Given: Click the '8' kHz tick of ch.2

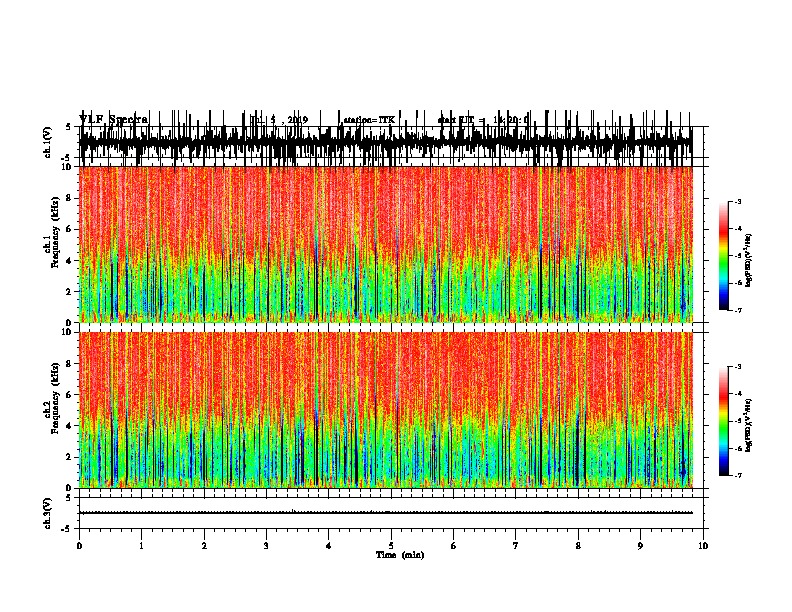Looking at the screenshot, I should click(x=69, y=363).
